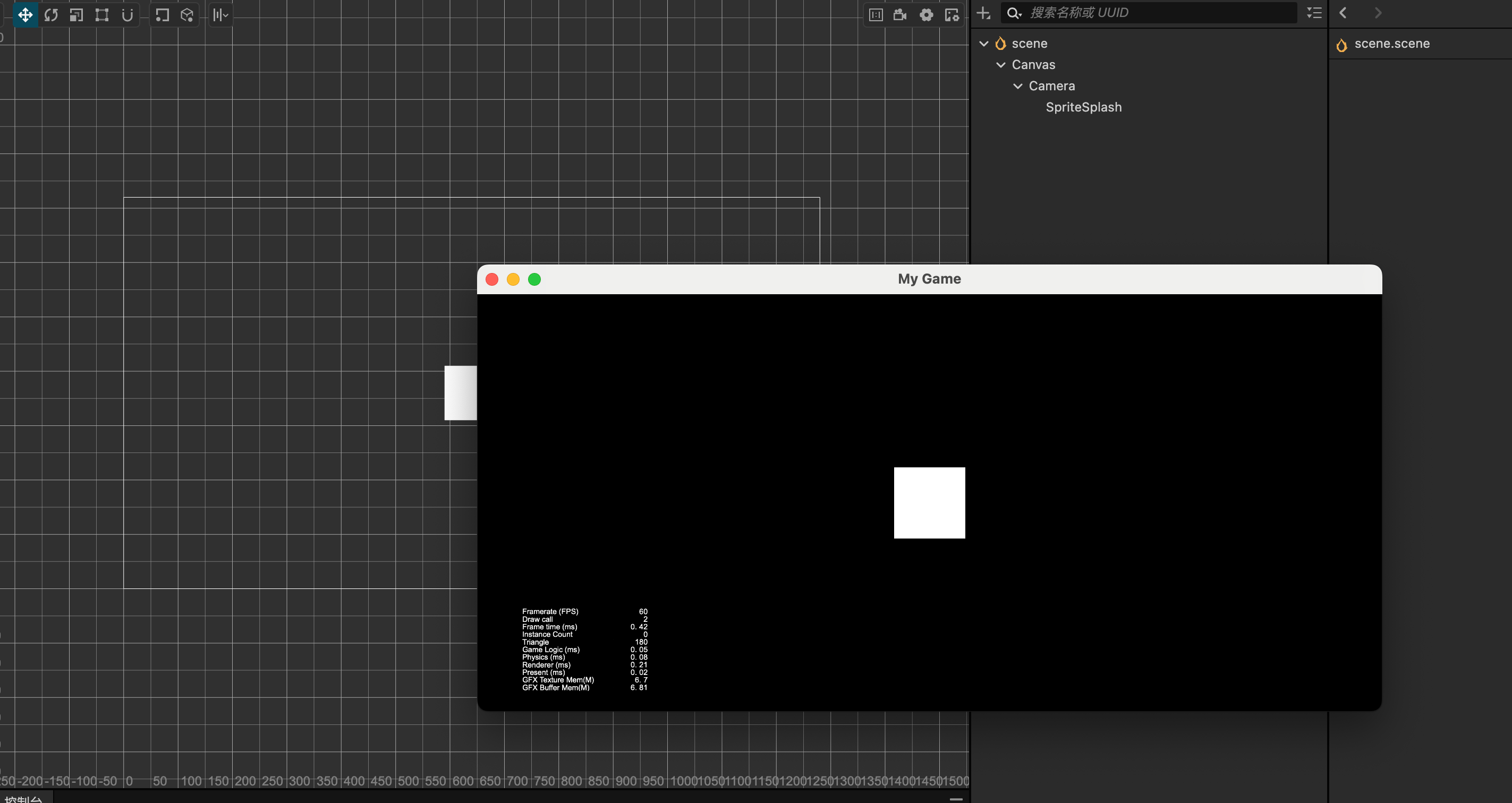Image resolution: width=1512 pixels, height=803 pixels.
Task: Collapse the Canvas node
Action: click(1001, 65)
